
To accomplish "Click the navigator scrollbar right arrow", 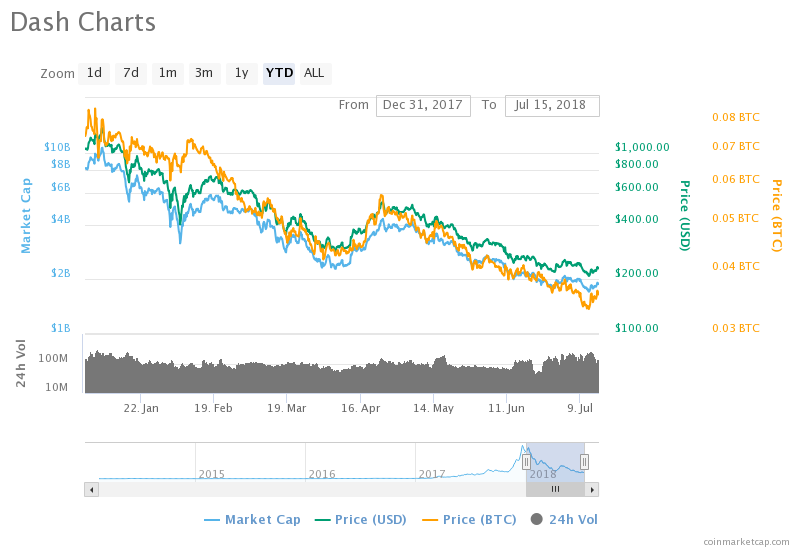I will pyautogui.click(x=592, y=490).
